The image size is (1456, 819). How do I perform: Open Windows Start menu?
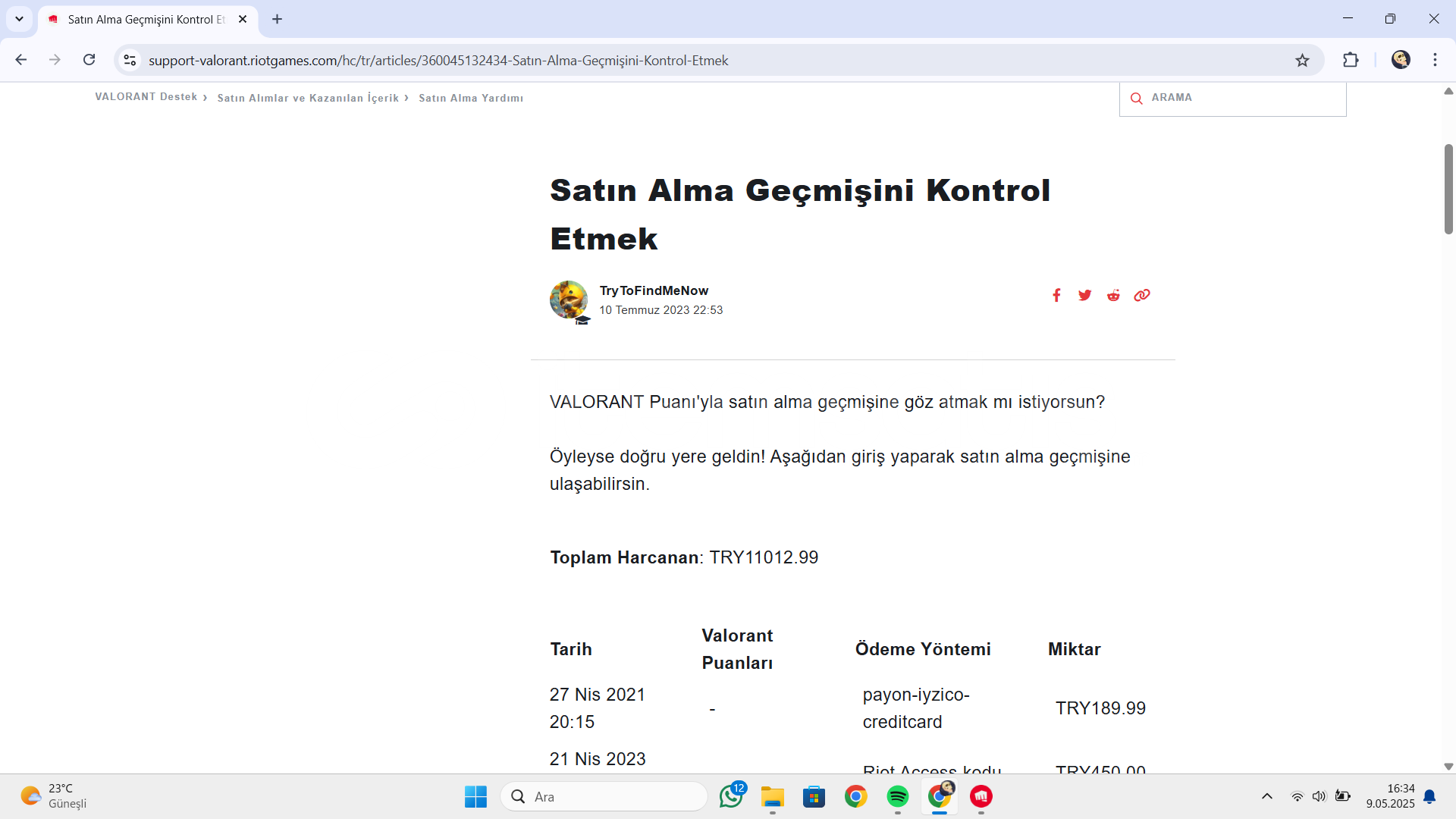click(475, 796)
